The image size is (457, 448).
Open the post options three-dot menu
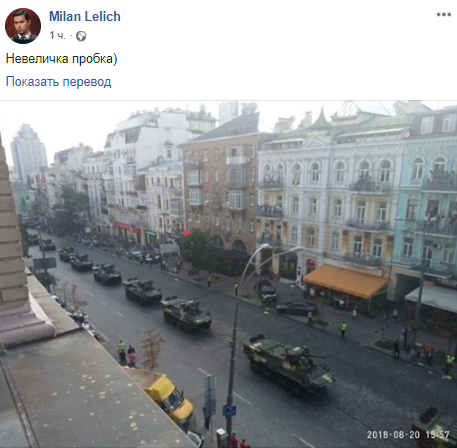444,15
